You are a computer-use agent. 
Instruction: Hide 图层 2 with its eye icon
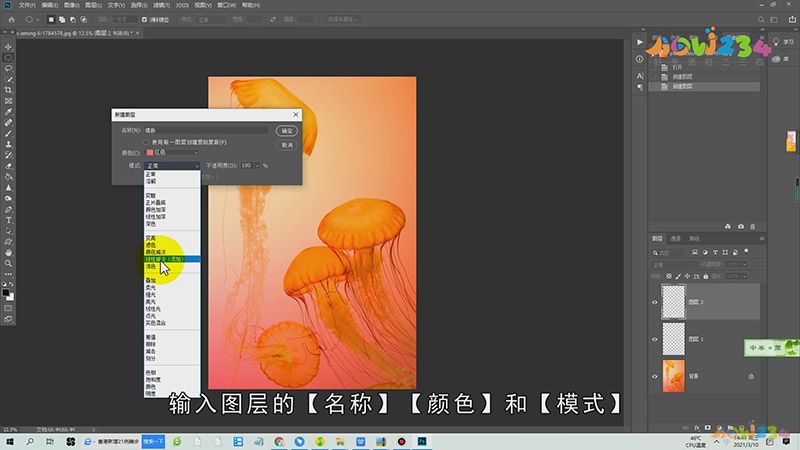coord(655,302)
